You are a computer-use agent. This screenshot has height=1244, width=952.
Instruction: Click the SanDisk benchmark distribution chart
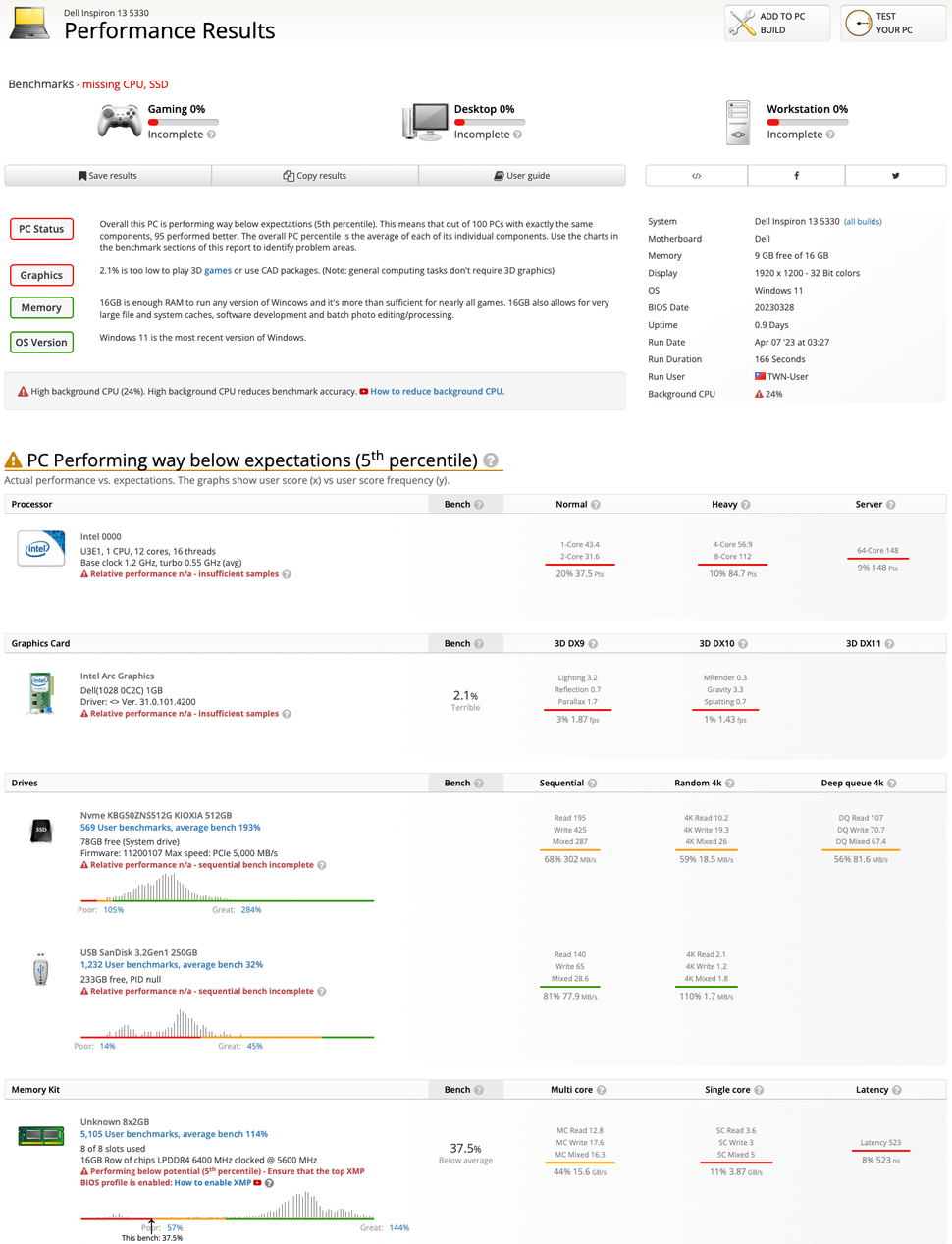(227, 1025)
